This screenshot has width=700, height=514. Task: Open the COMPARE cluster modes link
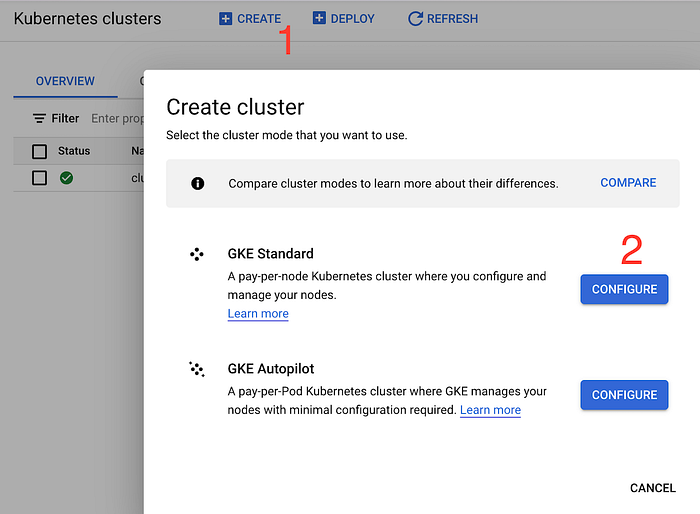[628, 183]
